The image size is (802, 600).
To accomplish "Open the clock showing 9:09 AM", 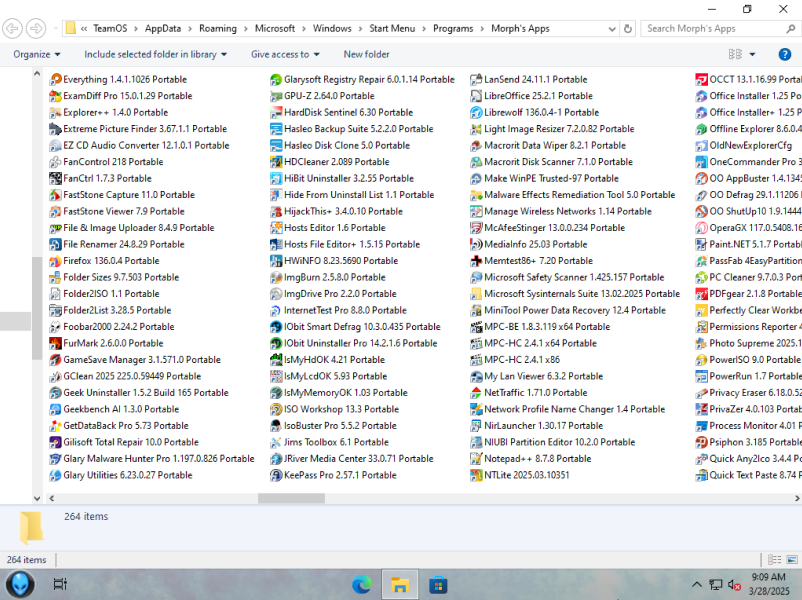I will (769, 584).
